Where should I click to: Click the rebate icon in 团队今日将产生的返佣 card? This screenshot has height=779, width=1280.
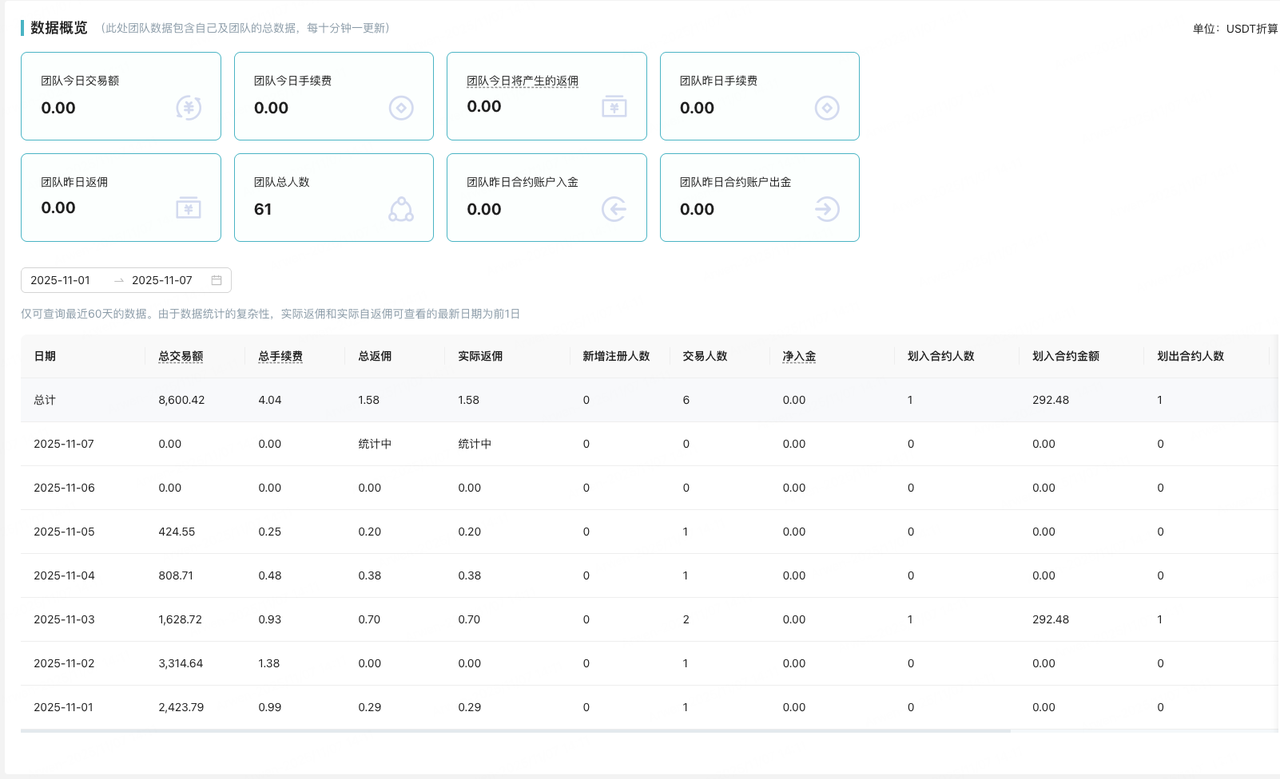[614, 106]
